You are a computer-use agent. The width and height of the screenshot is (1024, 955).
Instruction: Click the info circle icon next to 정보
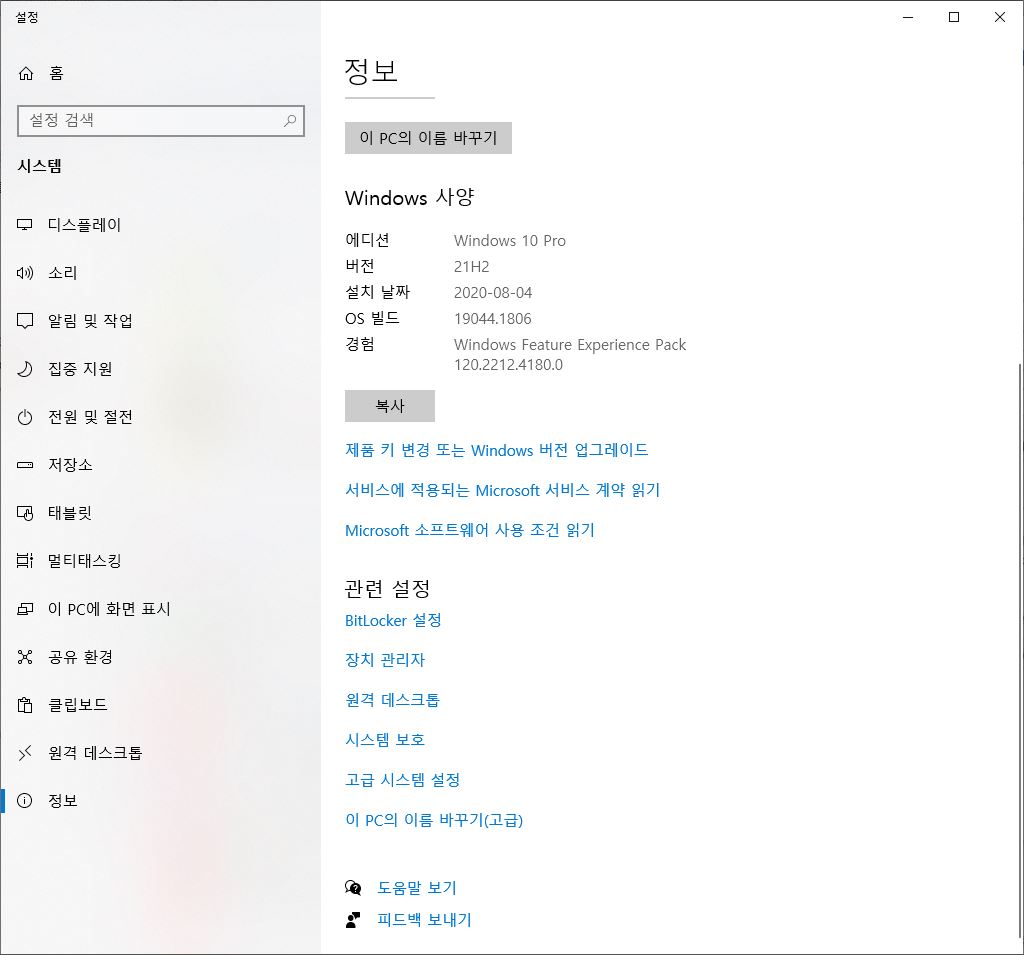click(25, 801)
